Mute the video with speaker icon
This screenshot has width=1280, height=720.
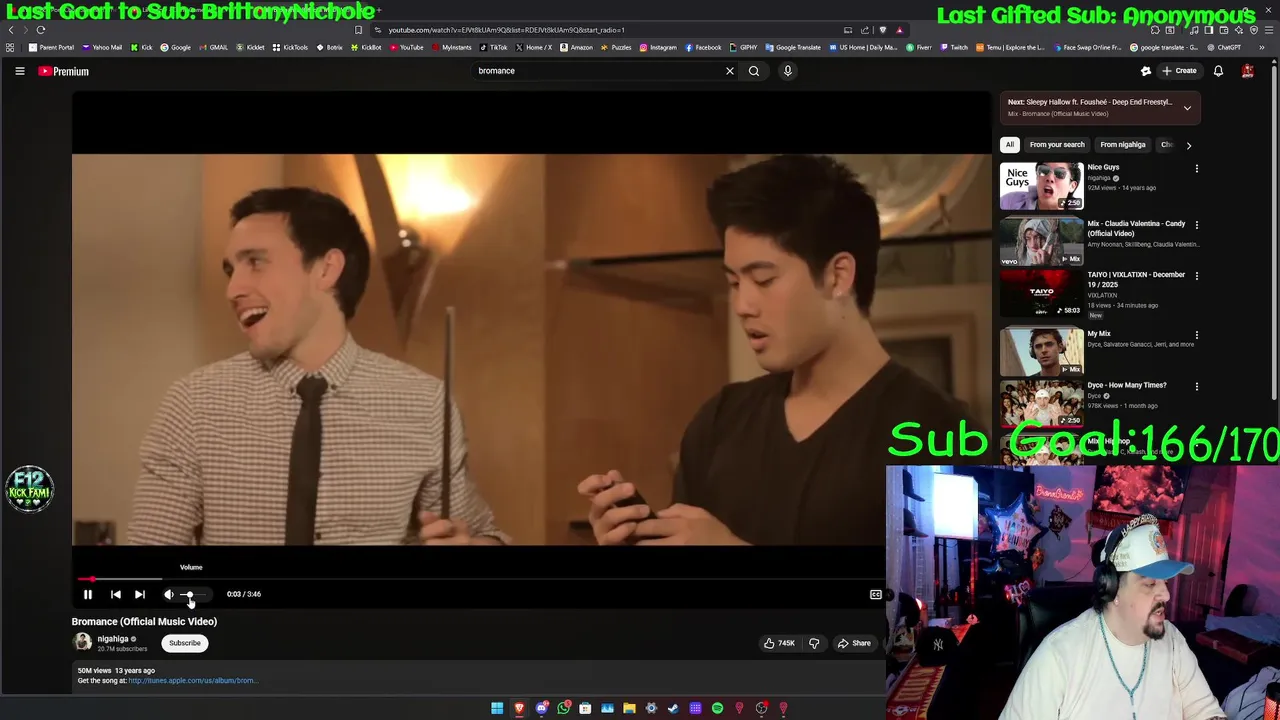pyautogui.click(x=168, y=594)
